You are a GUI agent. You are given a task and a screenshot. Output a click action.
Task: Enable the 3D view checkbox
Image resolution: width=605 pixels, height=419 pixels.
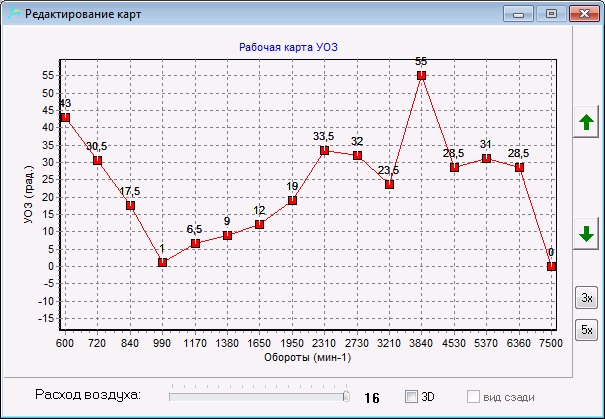[411, 396]
